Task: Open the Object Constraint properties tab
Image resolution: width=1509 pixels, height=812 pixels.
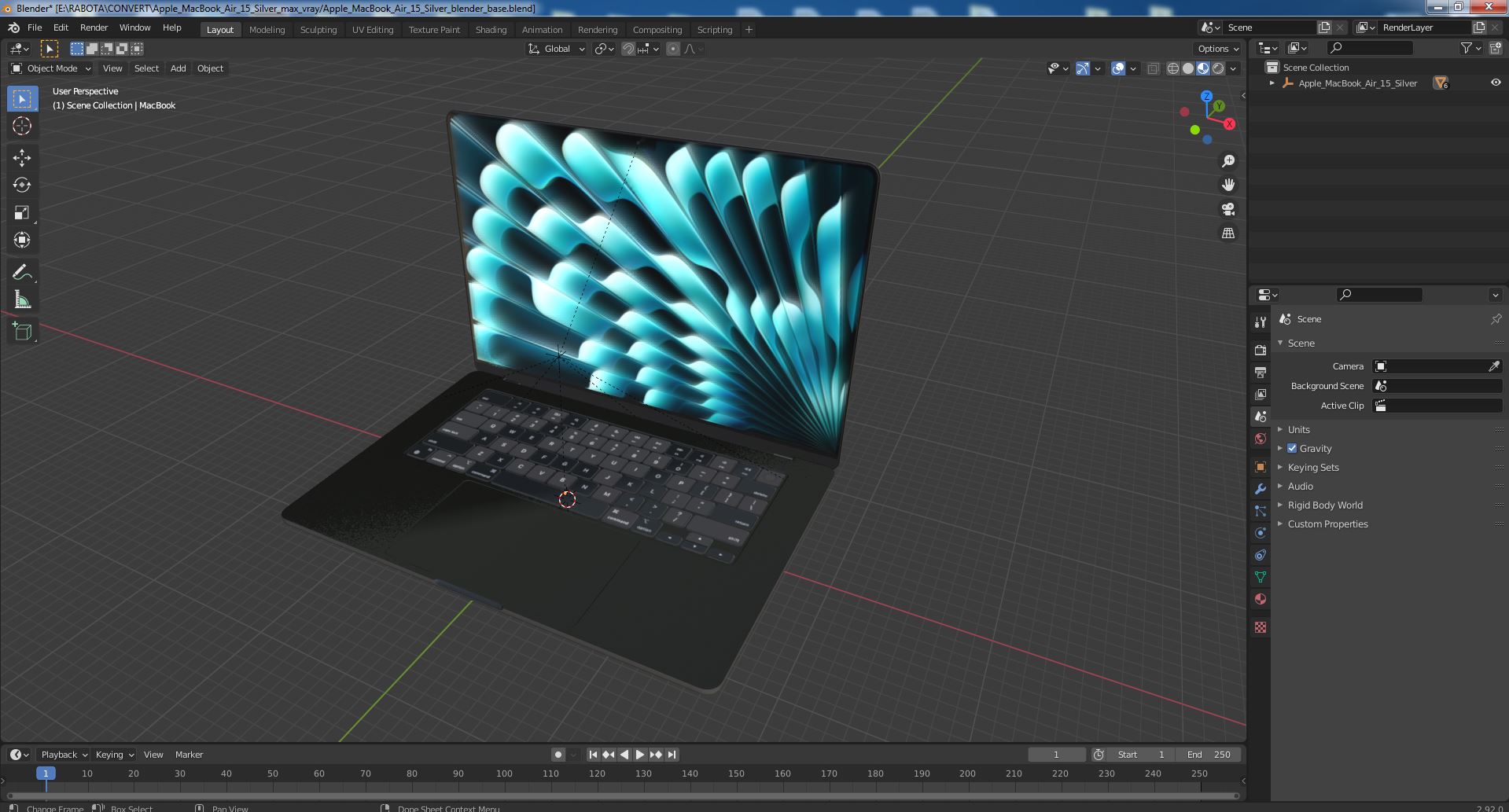Action: click(1261, 555)
